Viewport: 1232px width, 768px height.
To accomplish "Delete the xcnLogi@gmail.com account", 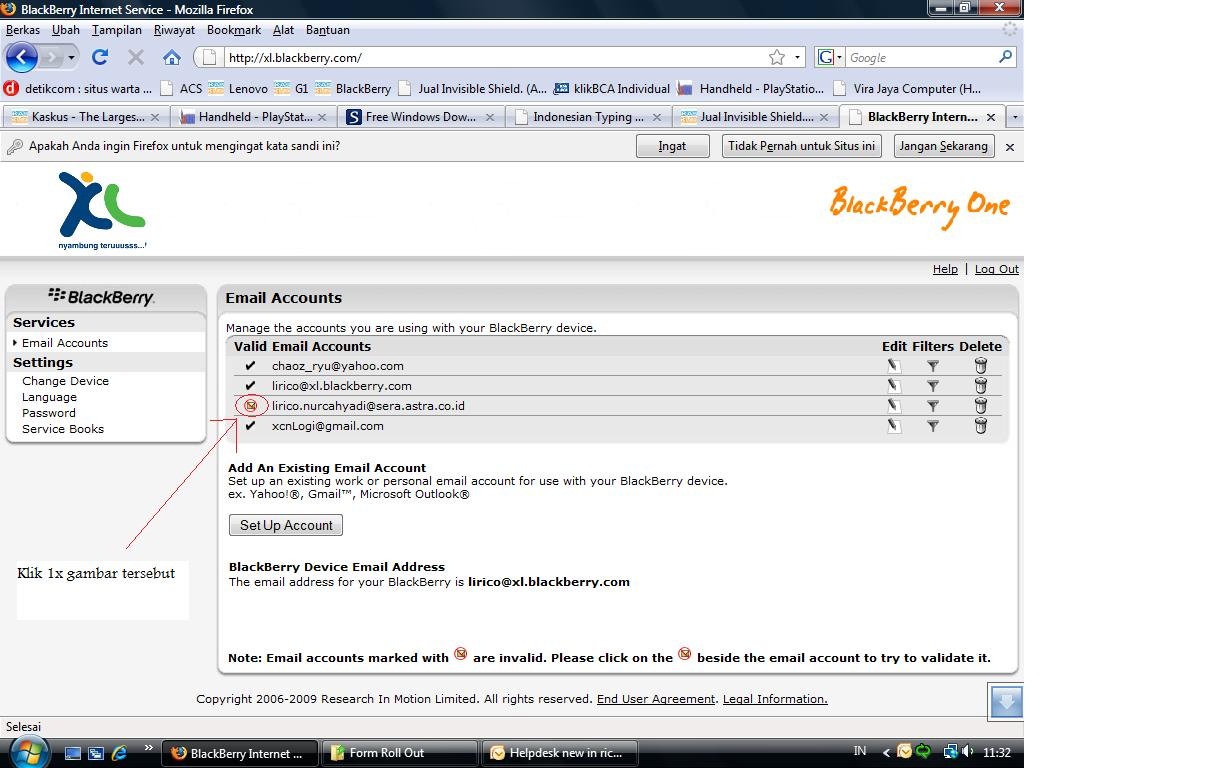I will [981, 426].
